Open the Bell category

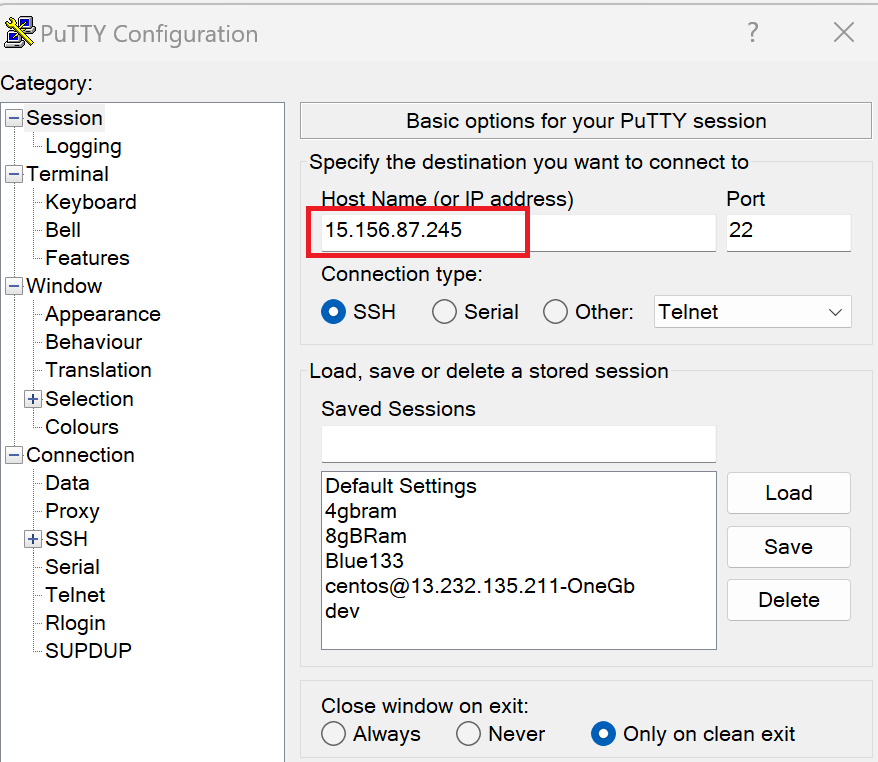point(63,230)
